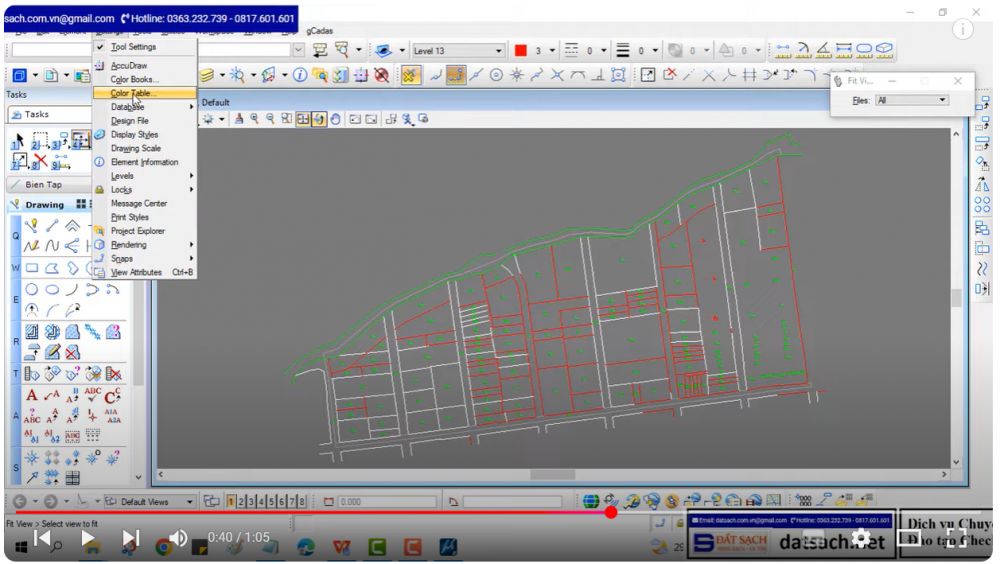Click the Fit View icon in view toolbar
The width and height of the screenshot is (1000, 564).
303,119
